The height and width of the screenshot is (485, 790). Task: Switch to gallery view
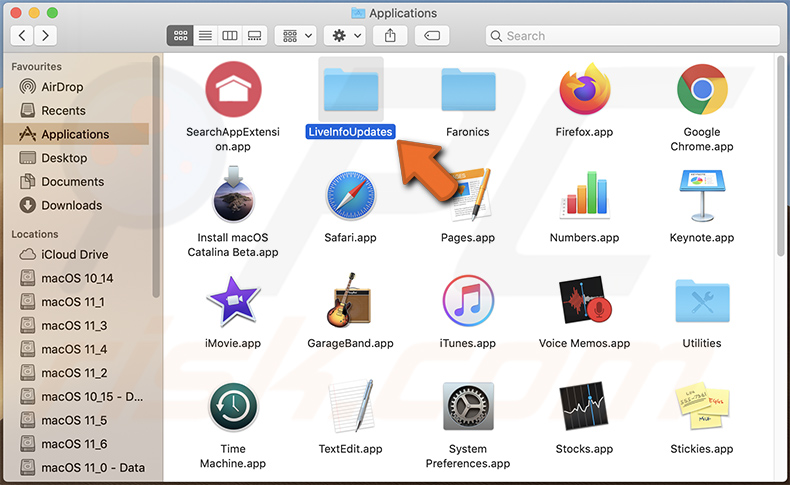[255, 36]
